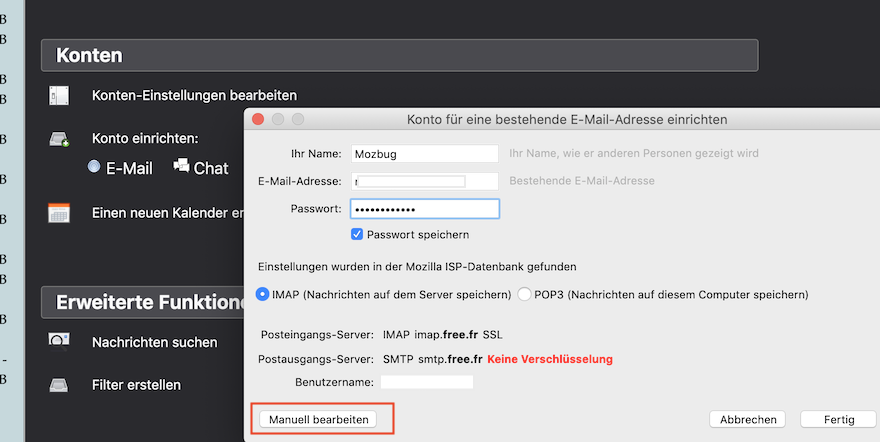Open Konten-Einstellungen bearbeiten link
880x442 pixels.
(194, 96)
